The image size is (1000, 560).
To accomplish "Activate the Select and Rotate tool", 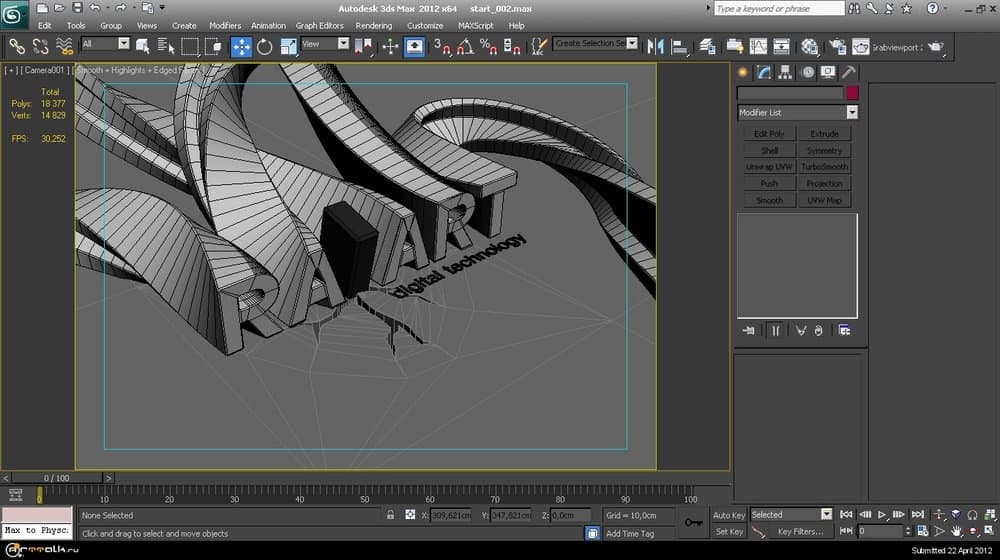I will click(265, 46).
